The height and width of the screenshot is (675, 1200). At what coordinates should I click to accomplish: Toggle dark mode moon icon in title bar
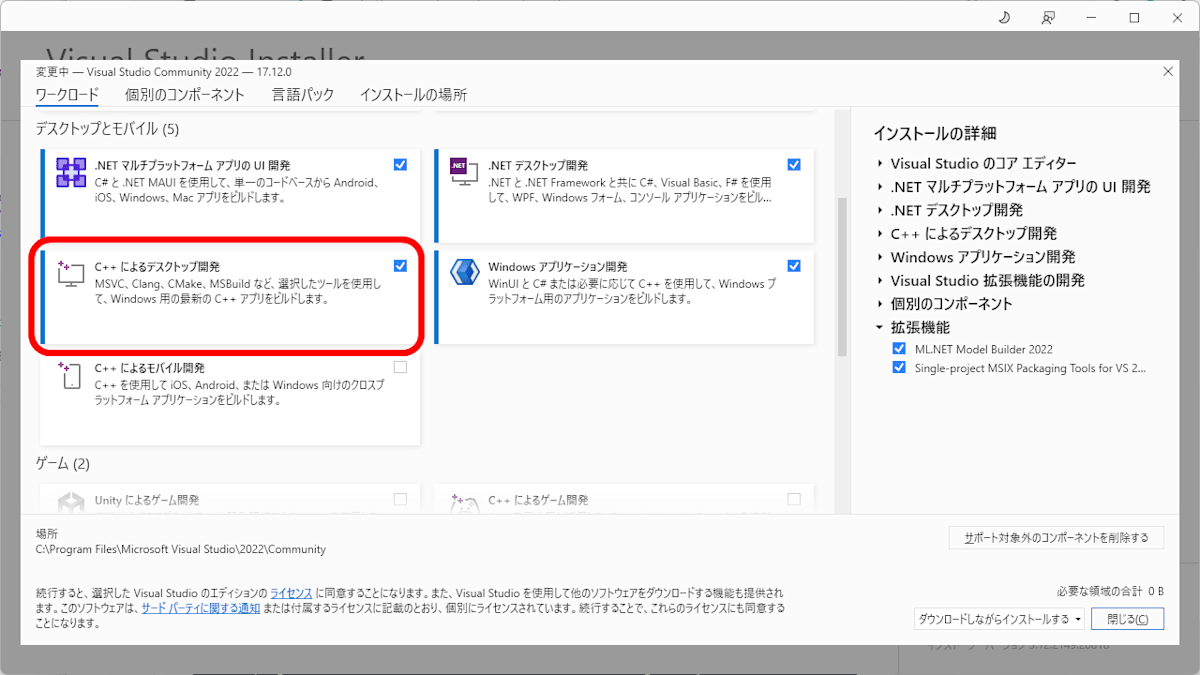click(x=1005, y=17)
